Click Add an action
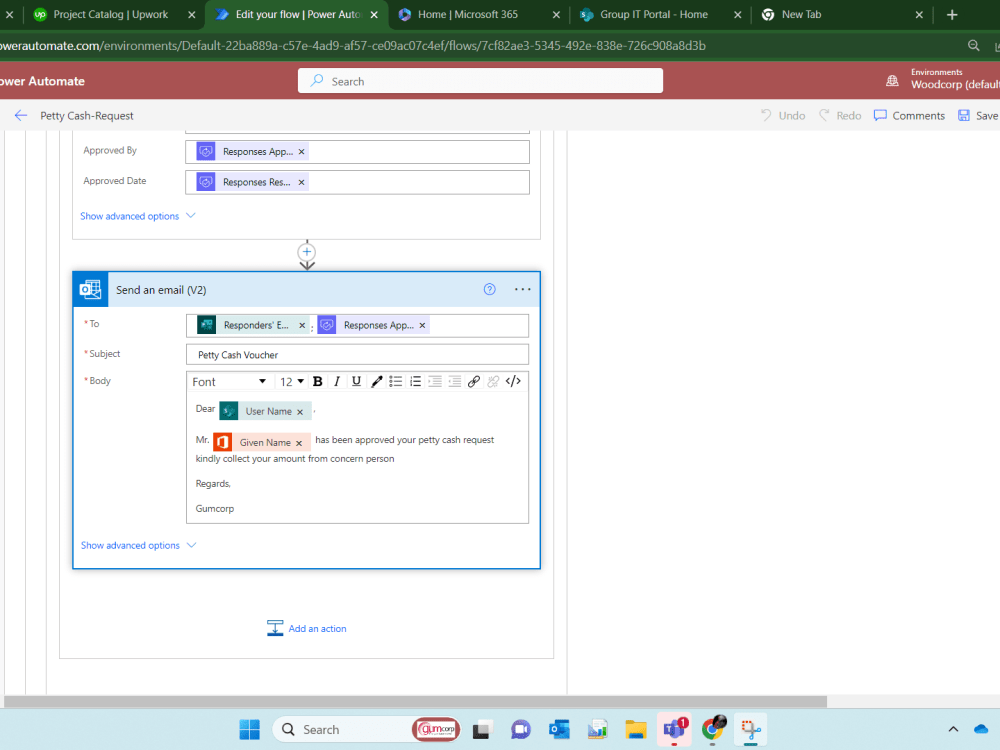This screenshot has height=750, width=1000. (x=307, y=628)
